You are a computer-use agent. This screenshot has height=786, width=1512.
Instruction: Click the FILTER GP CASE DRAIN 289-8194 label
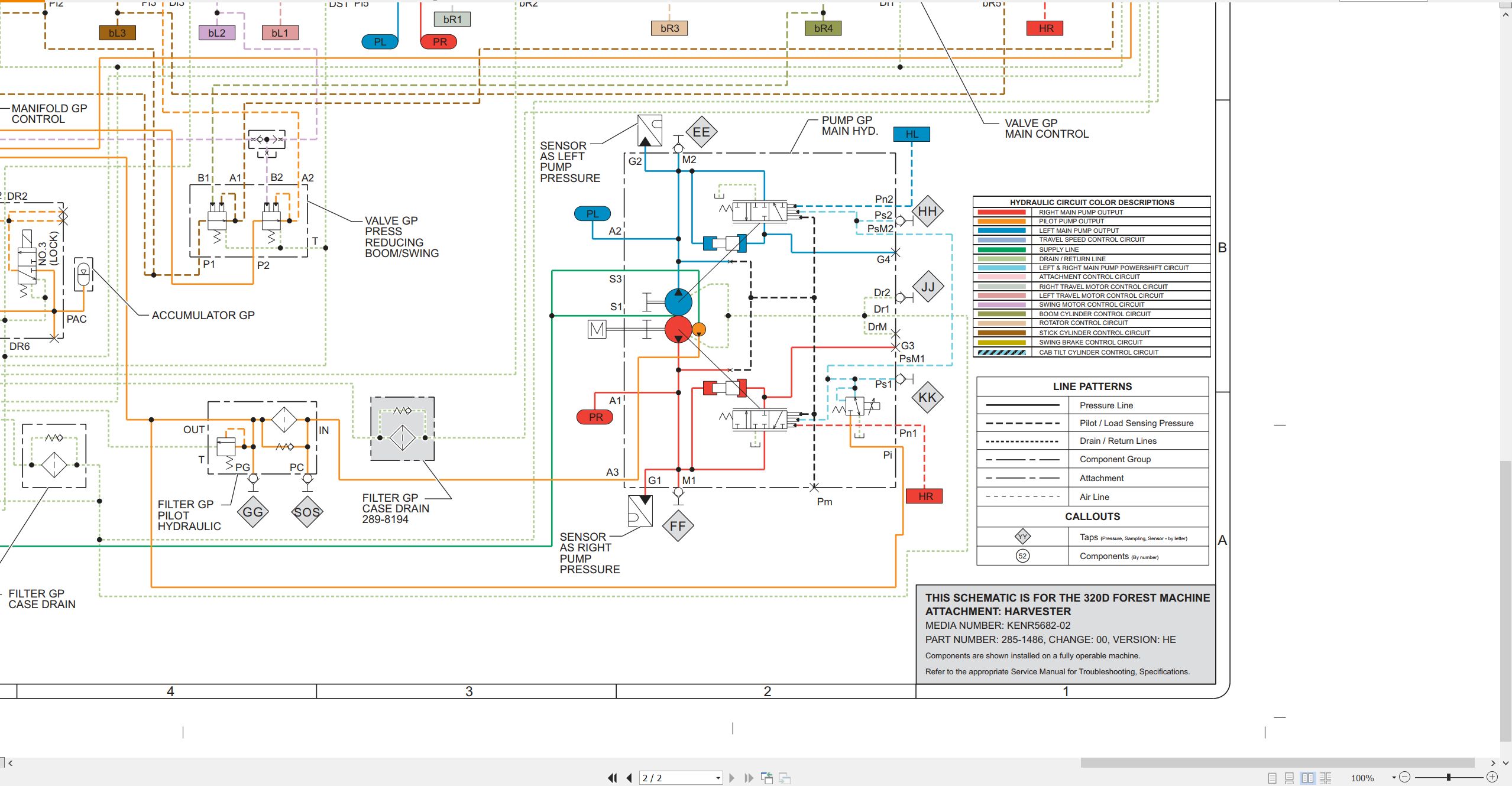tap(396, 509)
